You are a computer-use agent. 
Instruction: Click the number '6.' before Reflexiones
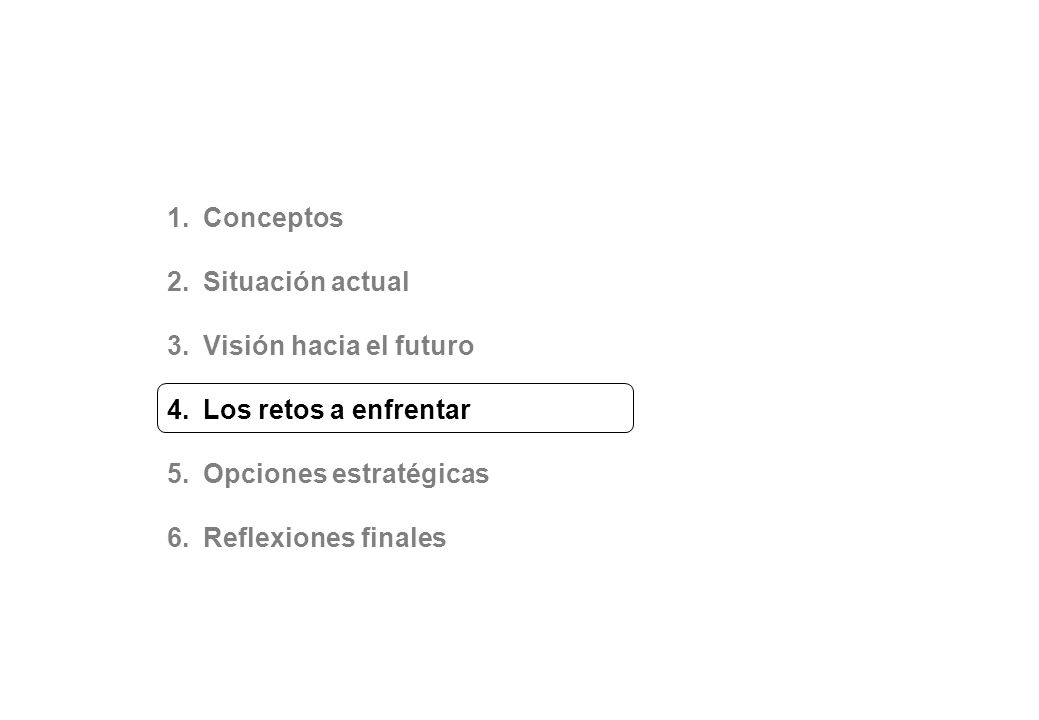click(178, 538)
